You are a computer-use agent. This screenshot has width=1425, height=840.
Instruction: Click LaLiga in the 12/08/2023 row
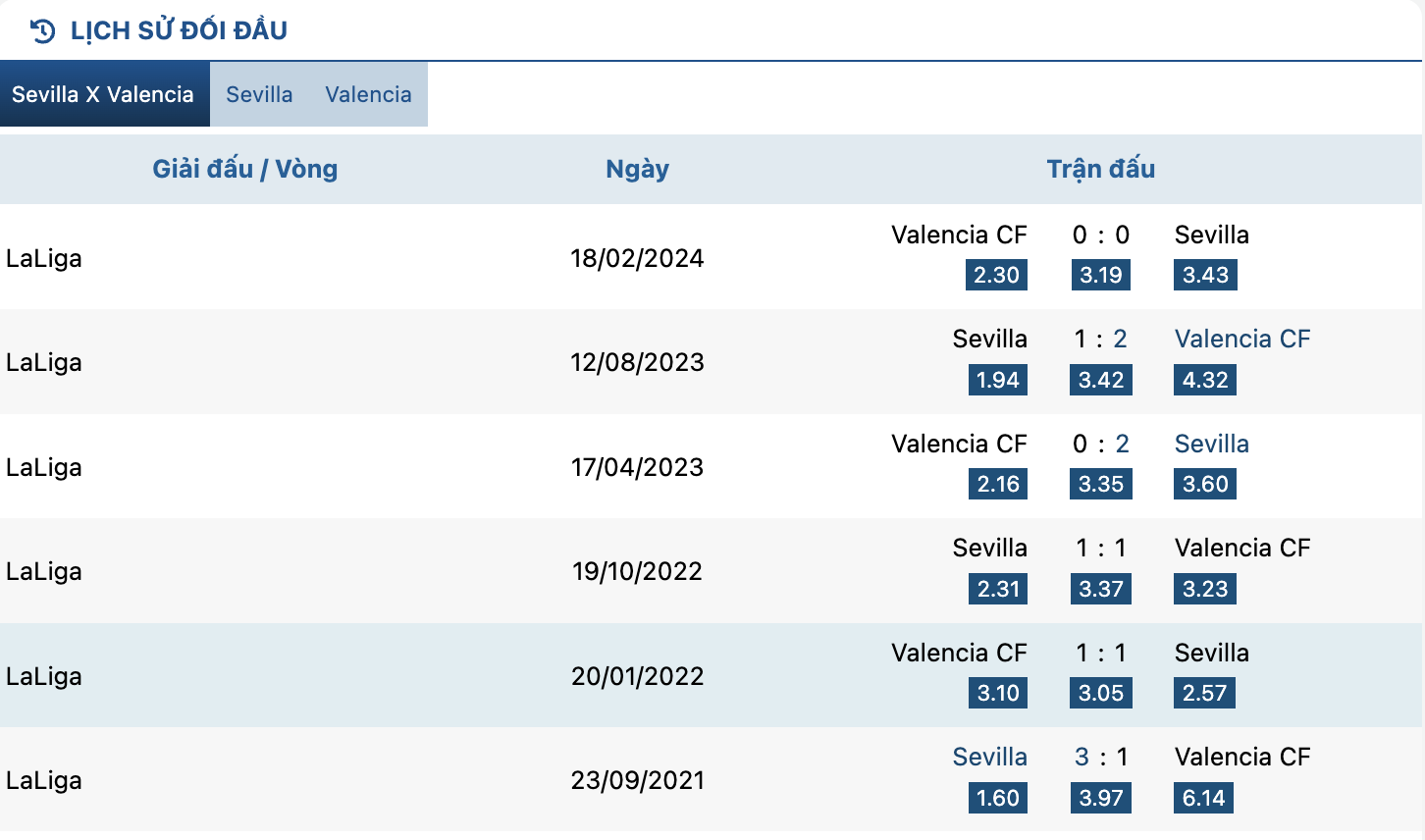[x=44, y=362]
